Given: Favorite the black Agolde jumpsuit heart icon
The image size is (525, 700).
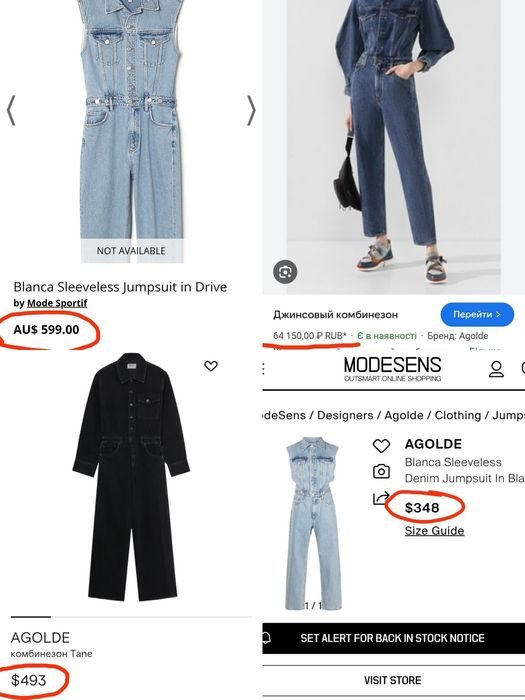Looking at the screenshot, I should pos(211,366).
